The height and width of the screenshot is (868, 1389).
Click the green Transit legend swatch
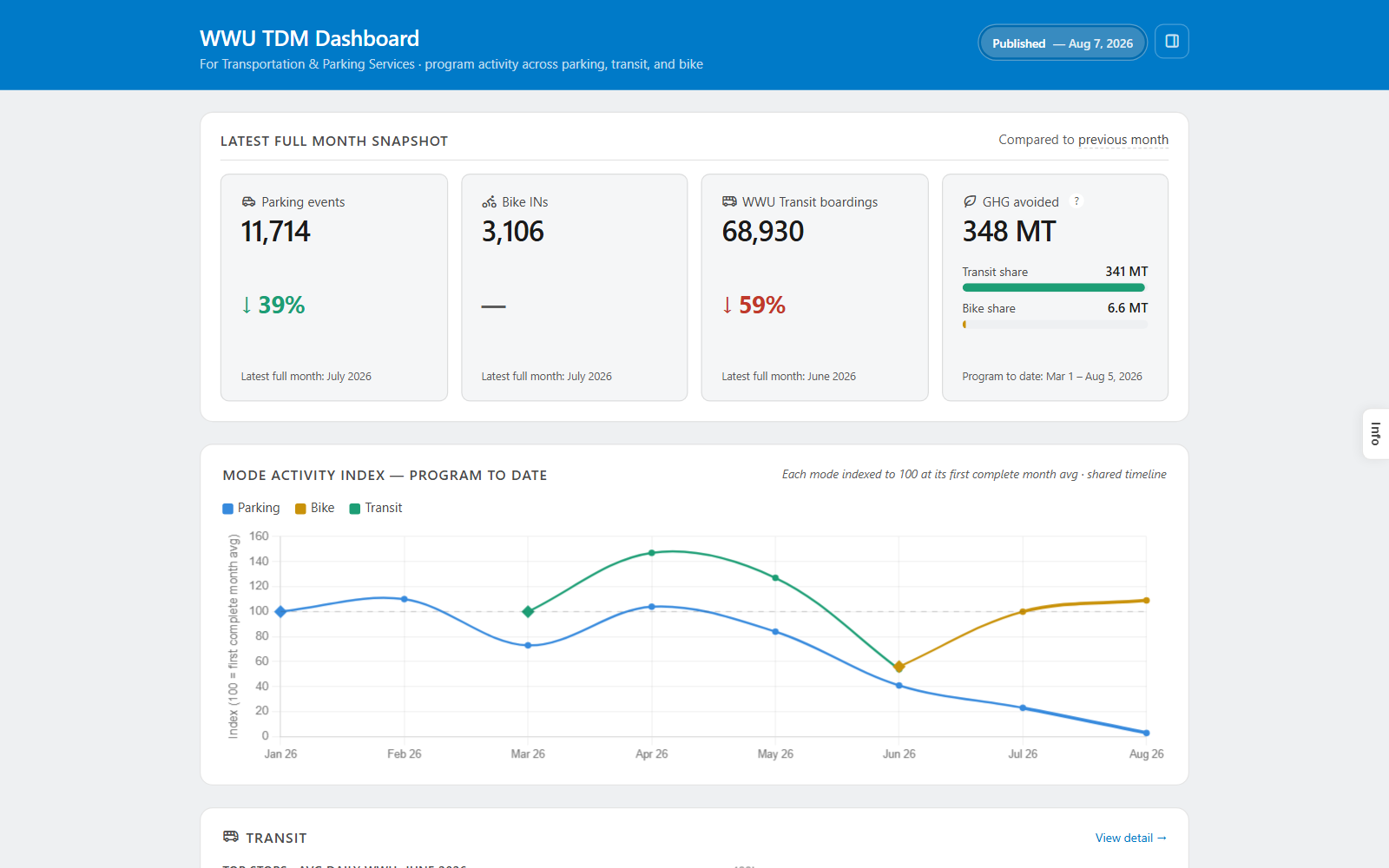point(354,509)
